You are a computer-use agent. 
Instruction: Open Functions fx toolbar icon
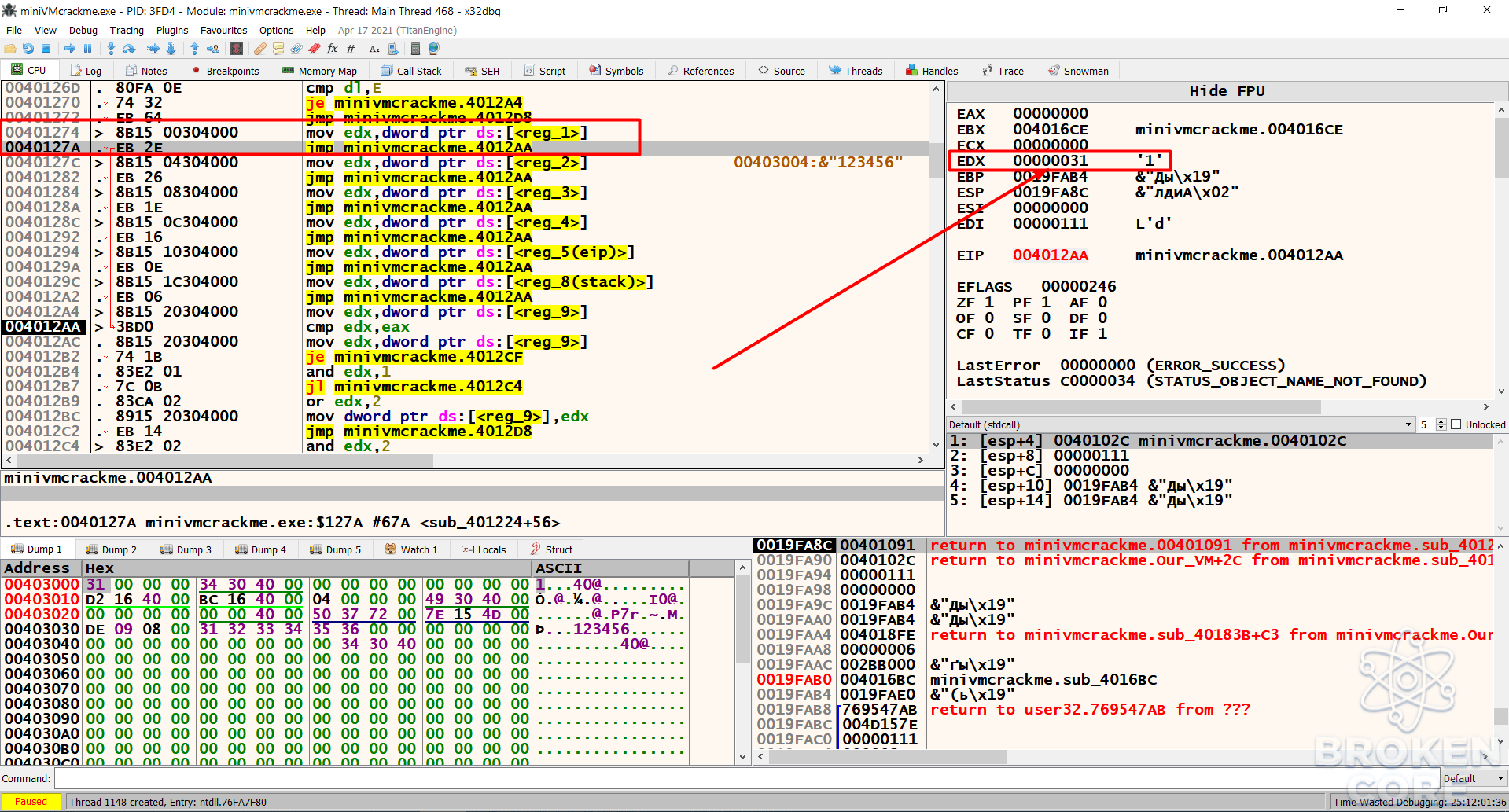tap(332, 49)
